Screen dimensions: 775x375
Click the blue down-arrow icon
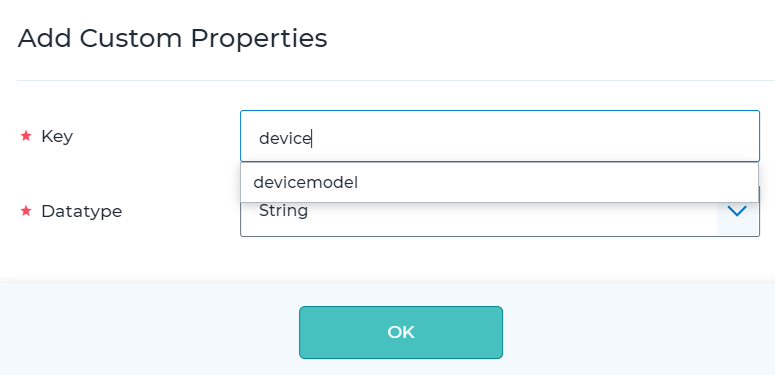[x=737, y=211]
